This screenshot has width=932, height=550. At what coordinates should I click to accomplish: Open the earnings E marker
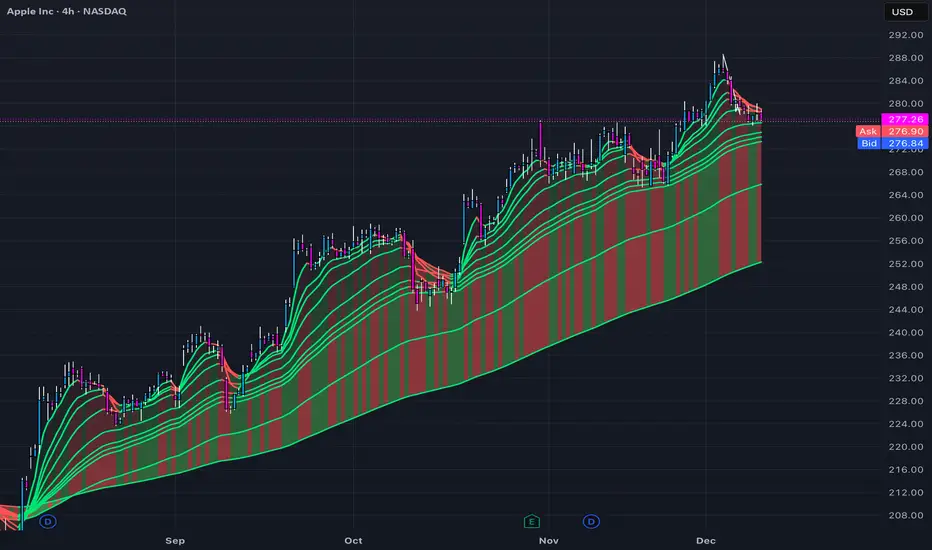[x=531, y=521]
